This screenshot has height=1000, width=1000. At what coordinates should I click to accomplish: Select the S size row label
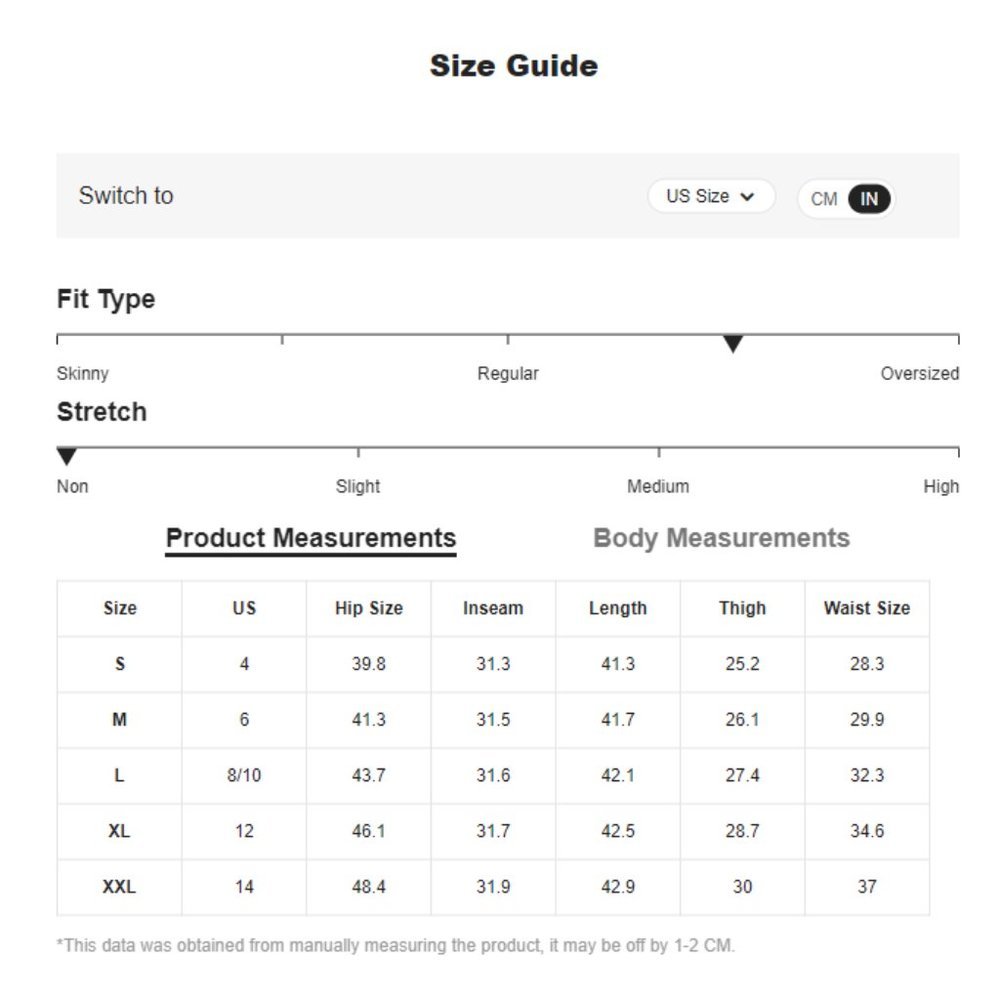tap(119, 664)
